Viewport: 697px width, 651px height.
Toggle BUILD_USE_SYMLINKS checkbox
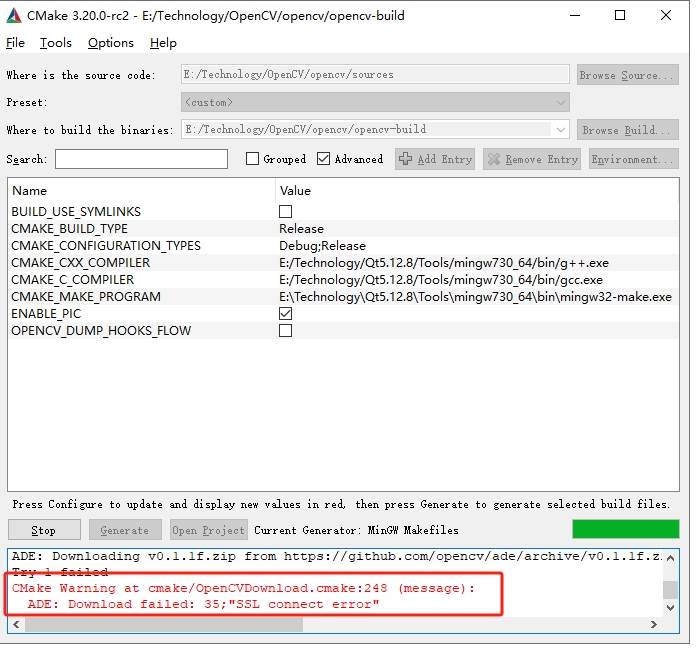285,212
